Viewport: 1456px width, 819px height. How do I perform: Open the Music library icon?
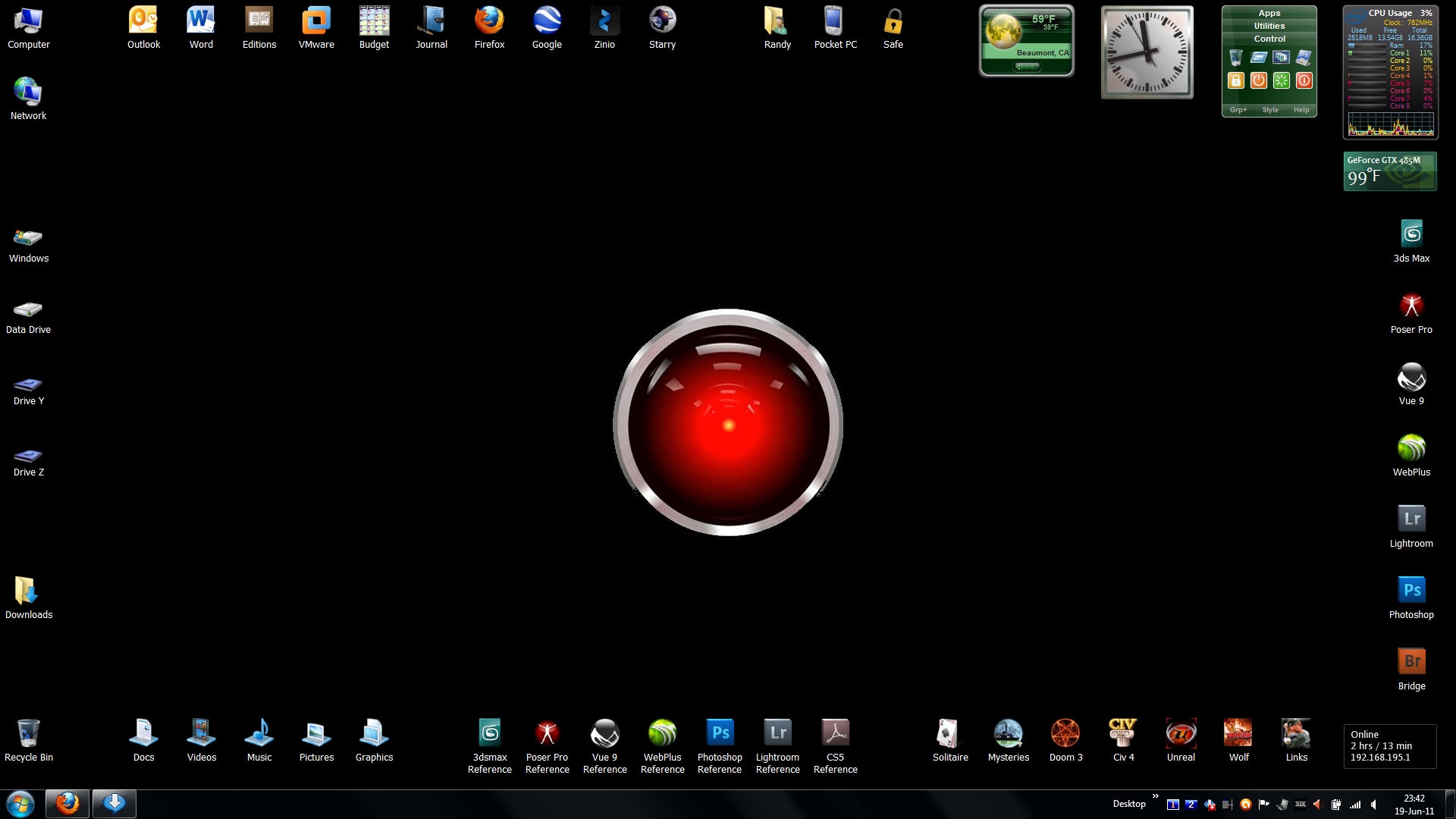click(x=259, y=741)
